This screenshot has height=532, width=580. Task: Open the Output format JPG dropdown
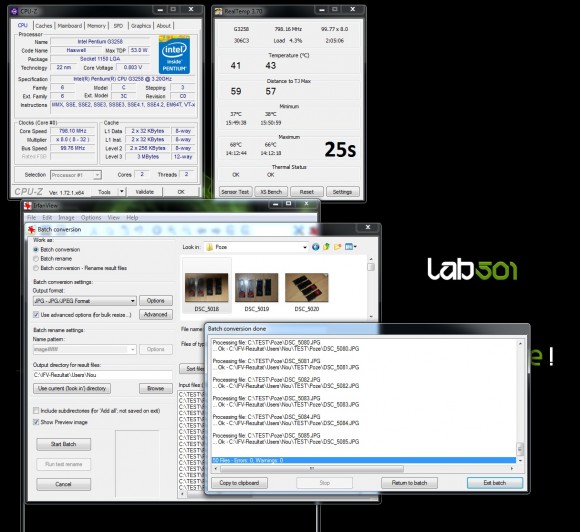tap(85, 301)
